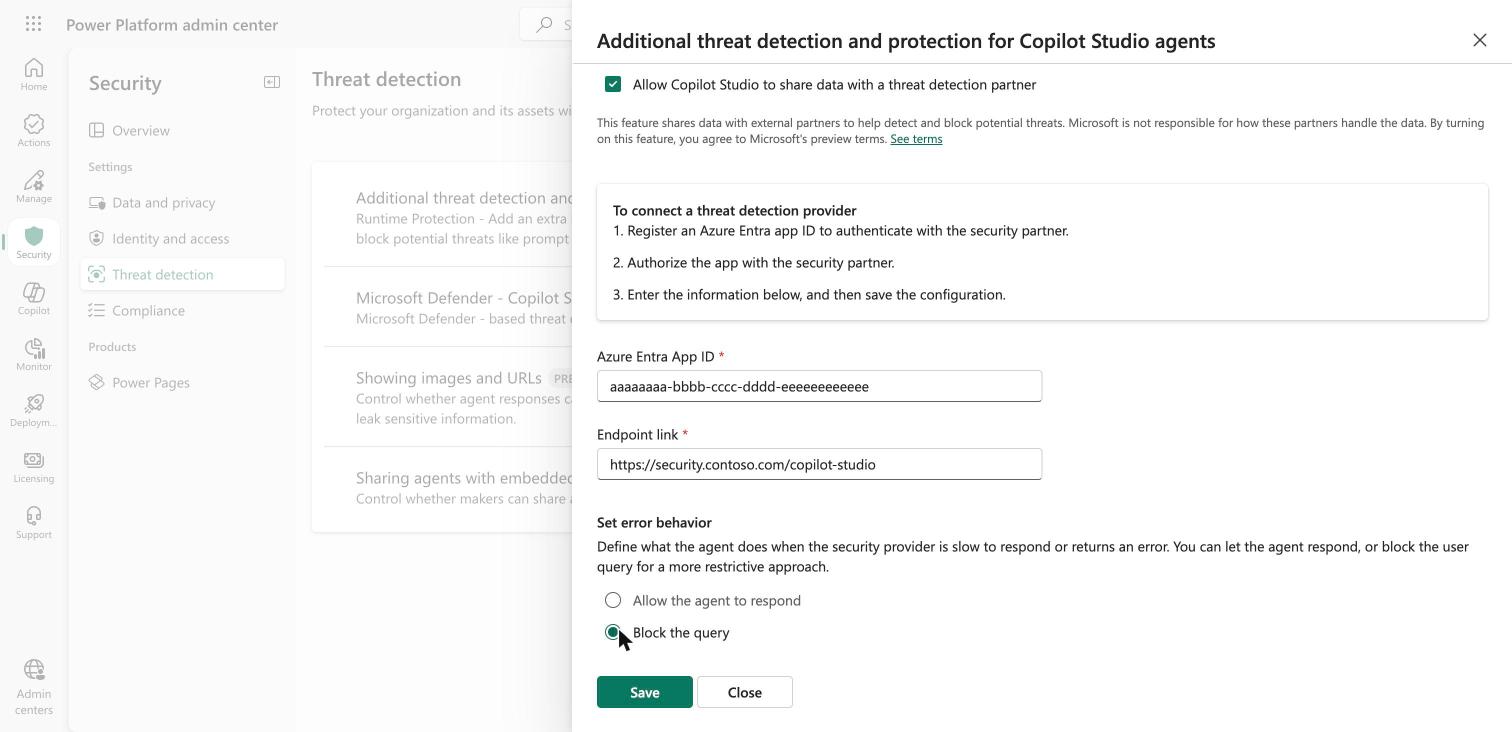Uncheck Allow Copilot Studio to share data

click(x=613, y=84)
